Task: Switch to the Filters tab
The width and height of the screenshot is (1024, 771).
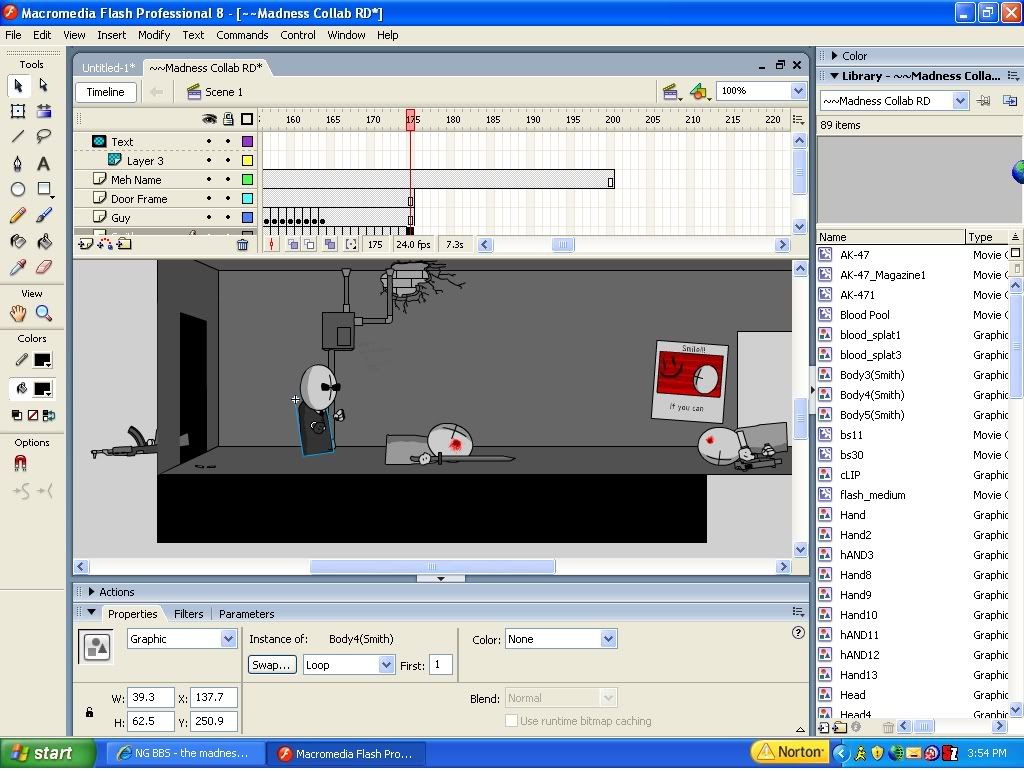Action: tap(188, 614)
